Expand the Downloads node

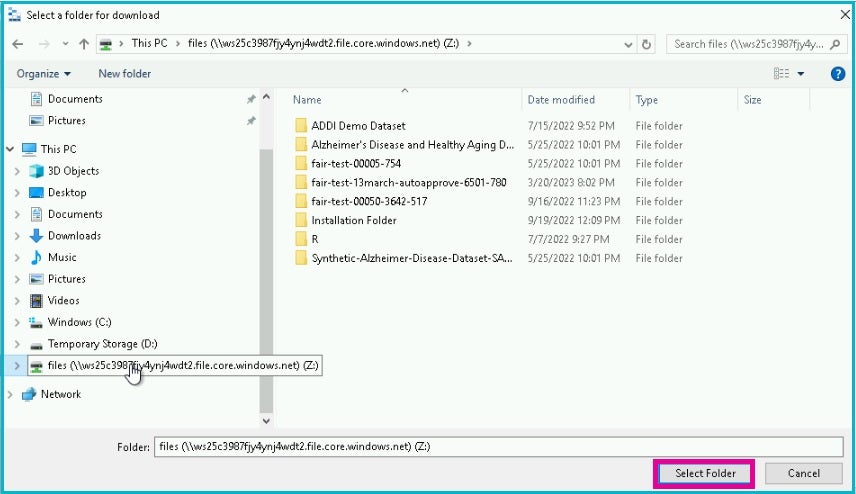pyautogui.click(x=17, y=236)
